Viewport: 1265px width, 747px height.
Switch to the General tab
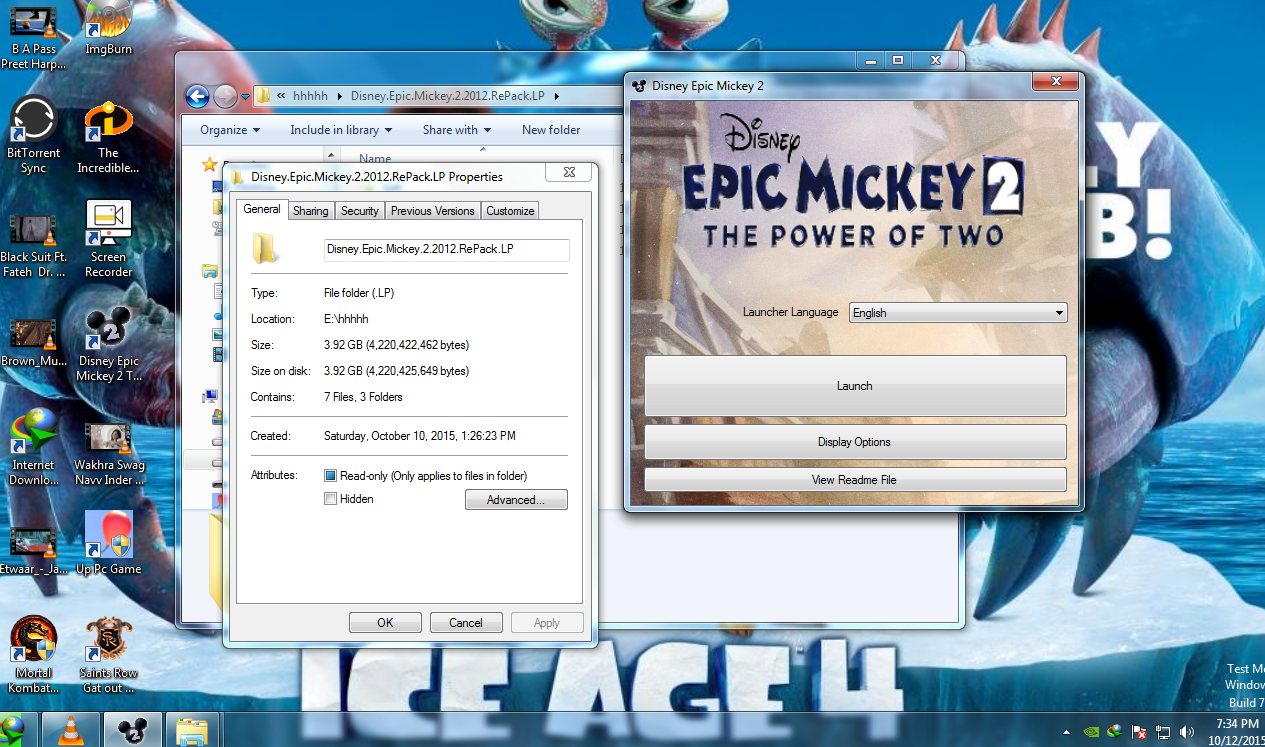(262, 209)
